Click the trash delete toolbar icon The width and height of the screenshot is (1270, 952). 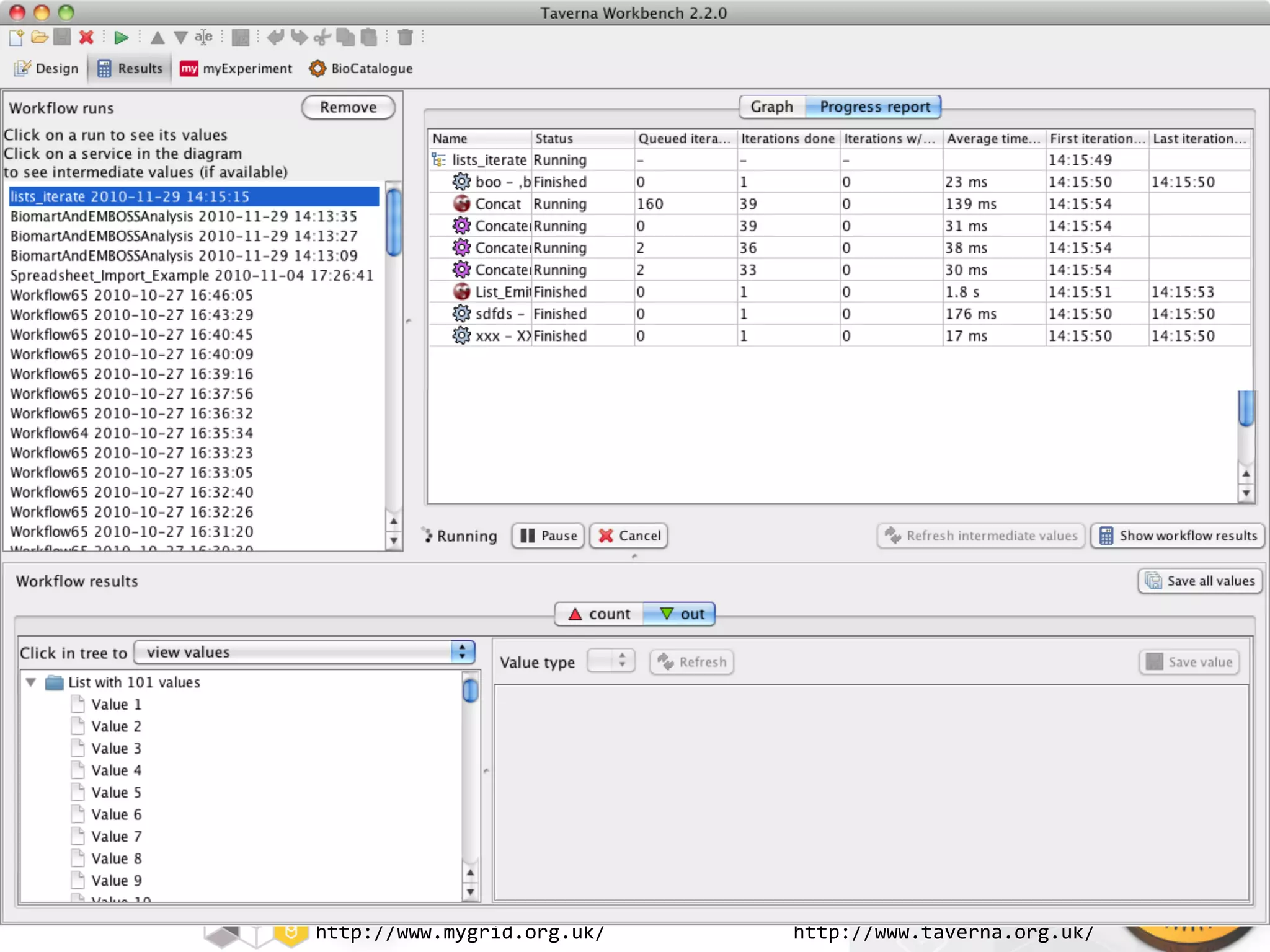pyautogui.click(x=405, y=38)
